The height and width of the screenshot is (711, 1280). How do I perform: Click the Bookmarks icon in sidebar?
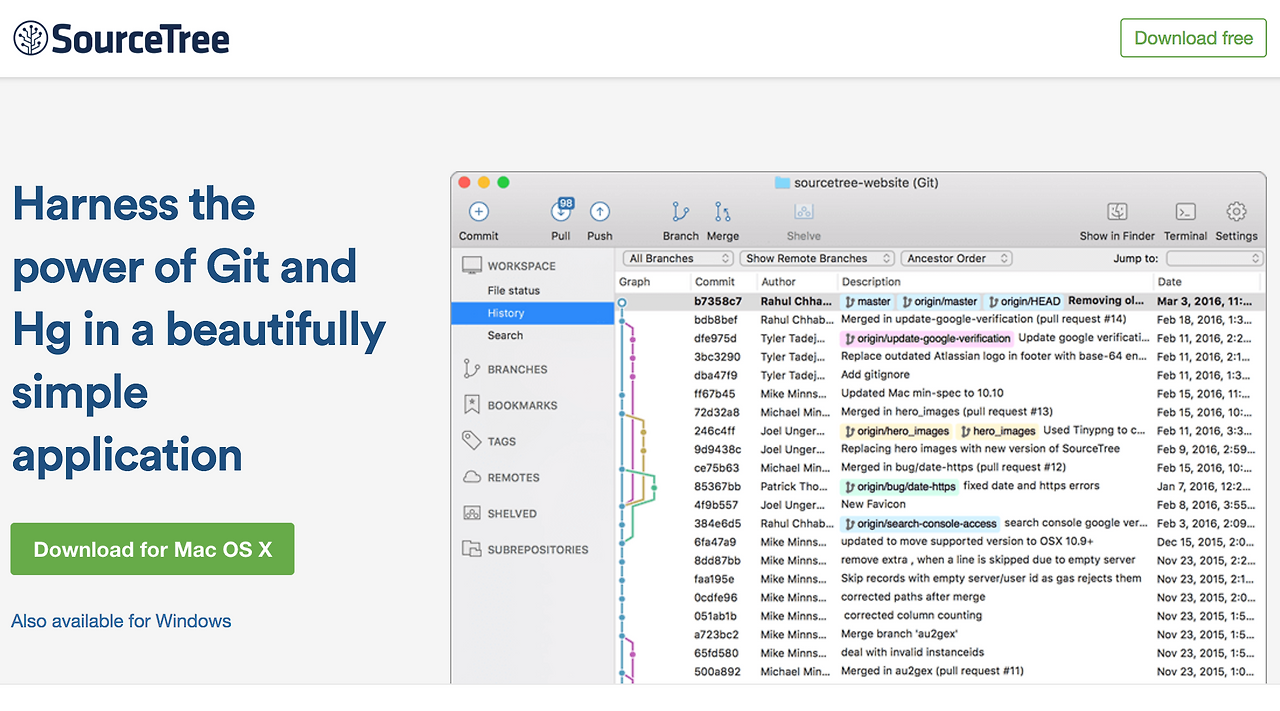click(x=471, y=405)
